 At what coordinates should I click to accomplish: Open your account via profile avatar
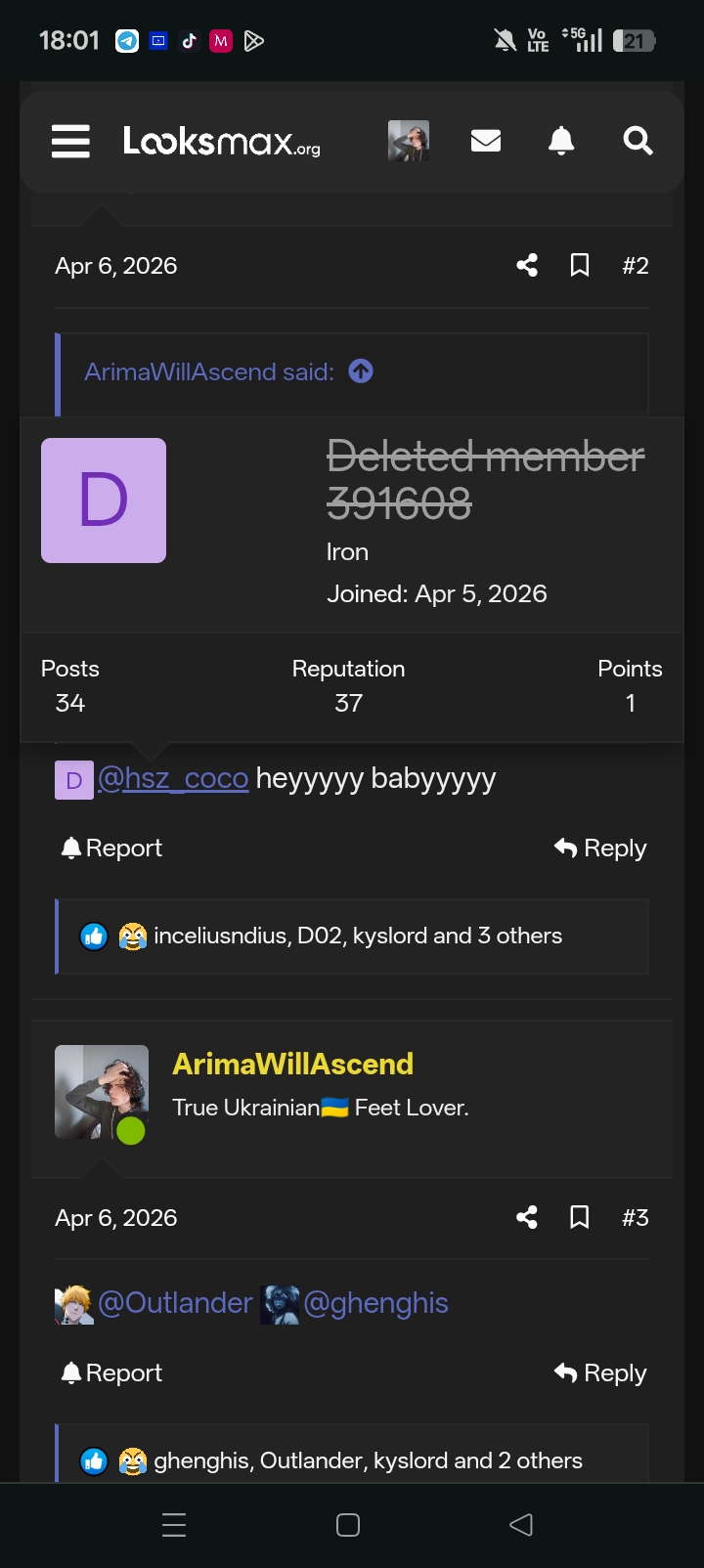coord(409,141)
